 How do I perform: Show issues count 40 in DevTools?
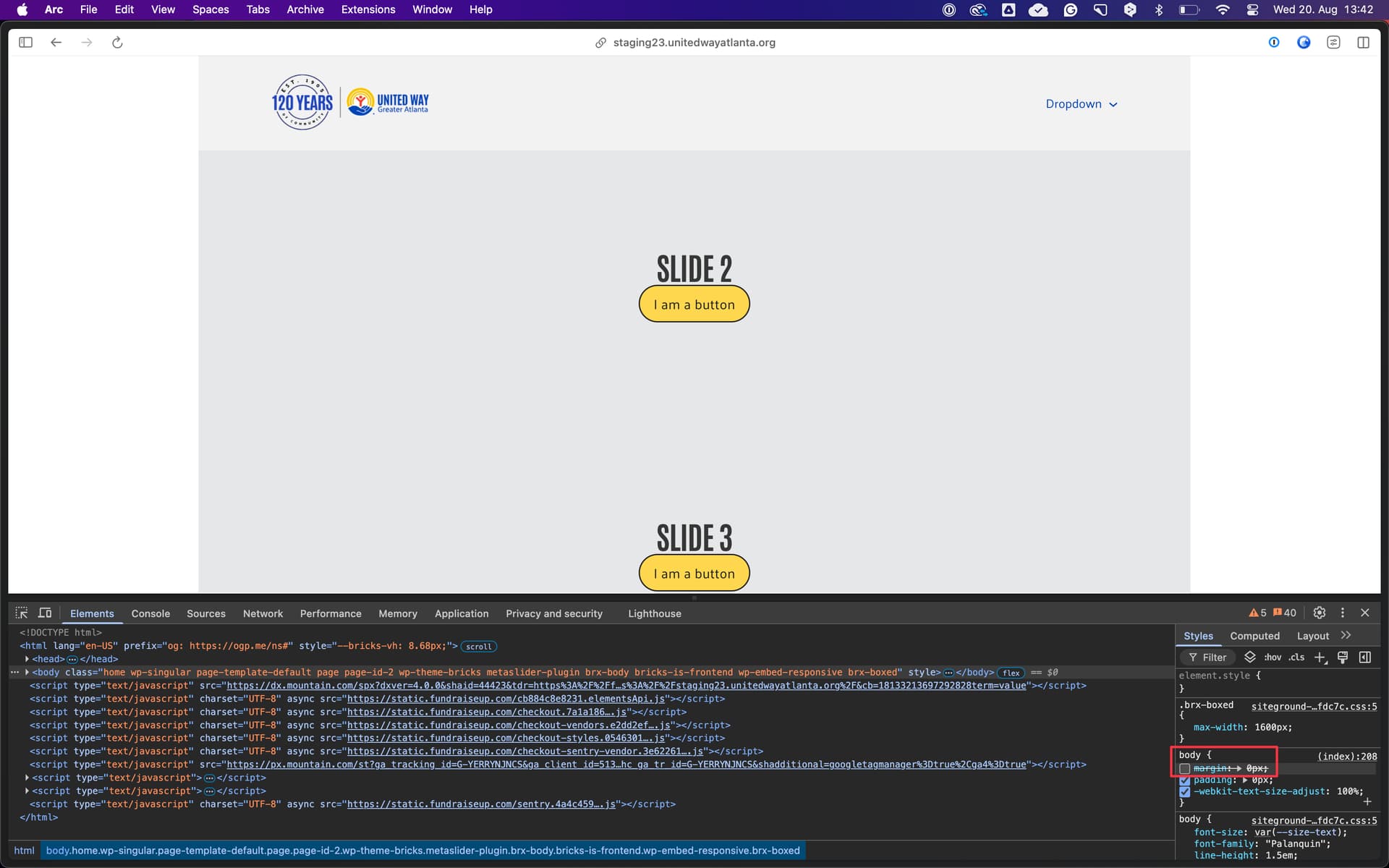(x=1285, y=613)
